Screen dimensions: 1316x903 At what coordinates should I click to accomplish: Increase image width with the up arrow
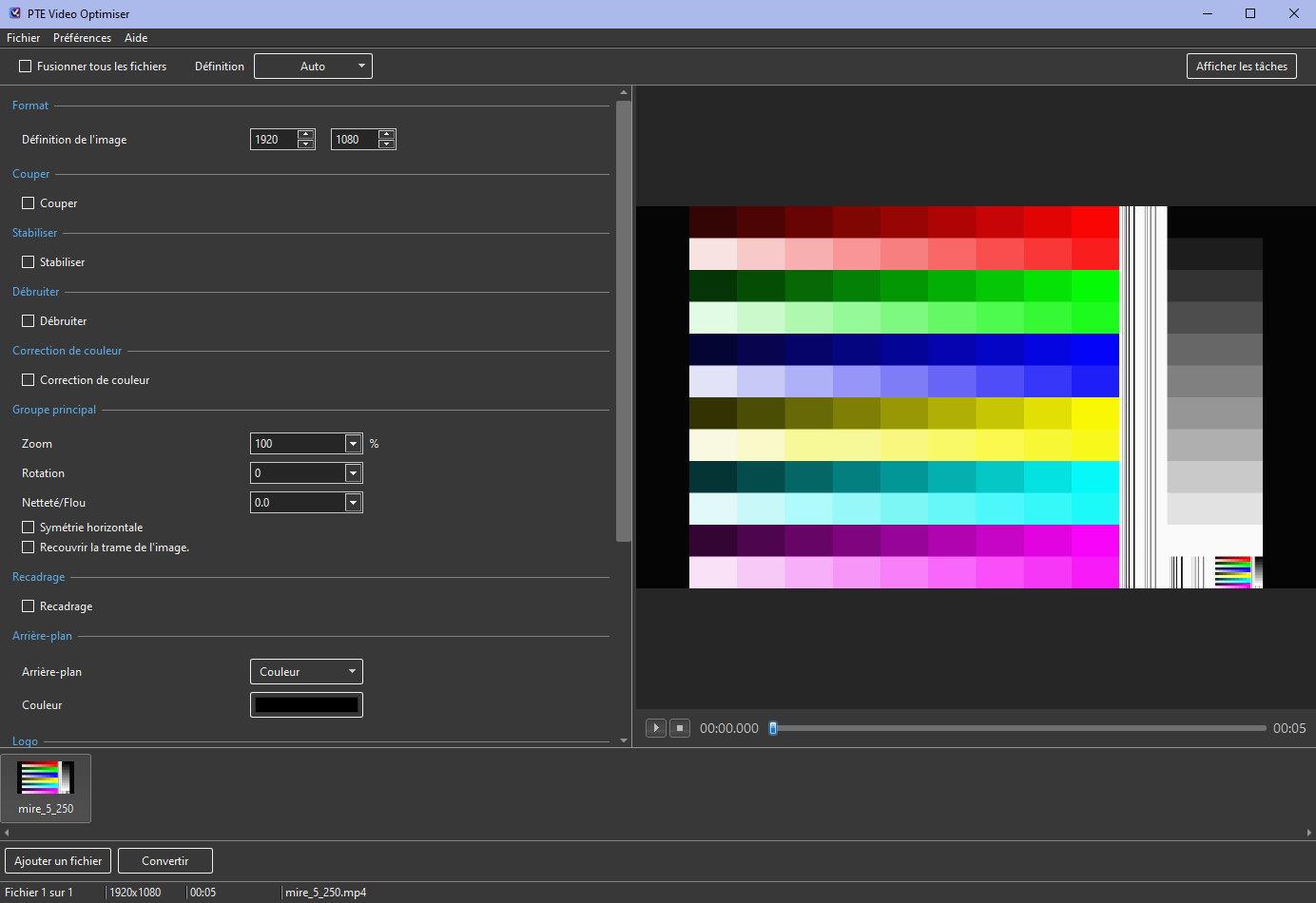pyautogui.click(x=305, y=134)
